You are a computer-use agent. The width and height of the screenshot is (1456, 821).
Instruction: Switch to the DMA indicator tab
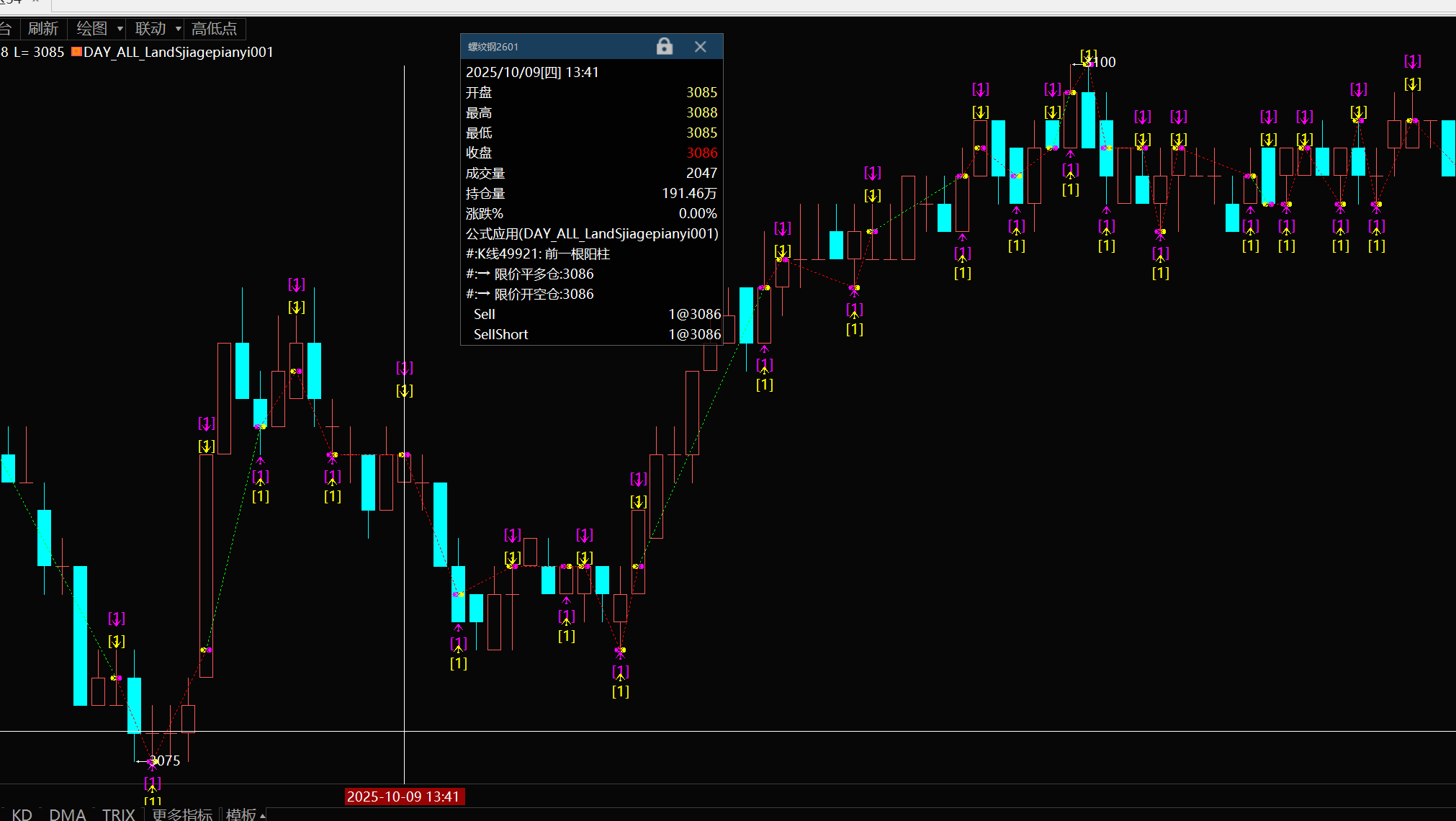(x=68, y=814)
